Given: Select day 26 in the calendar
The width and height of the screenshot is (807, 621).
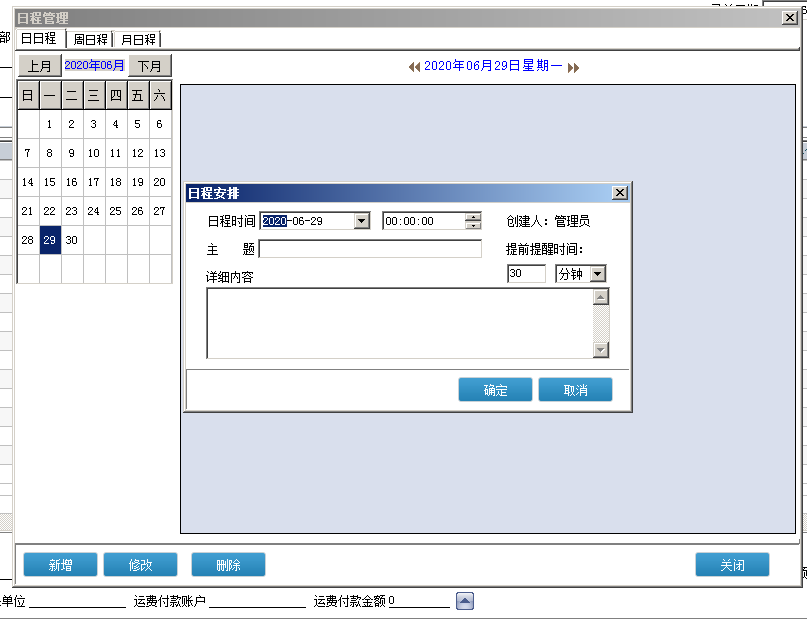Looking at the screenshot, I should tap(137, 211).
